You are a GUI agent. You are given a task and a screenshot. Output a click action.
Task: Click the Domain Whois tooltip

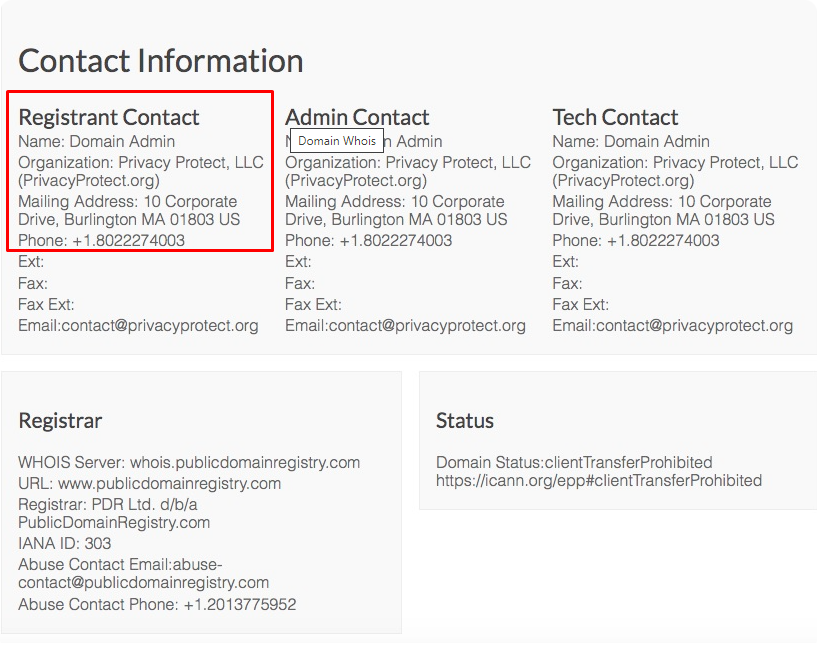[x=337, y=141]
